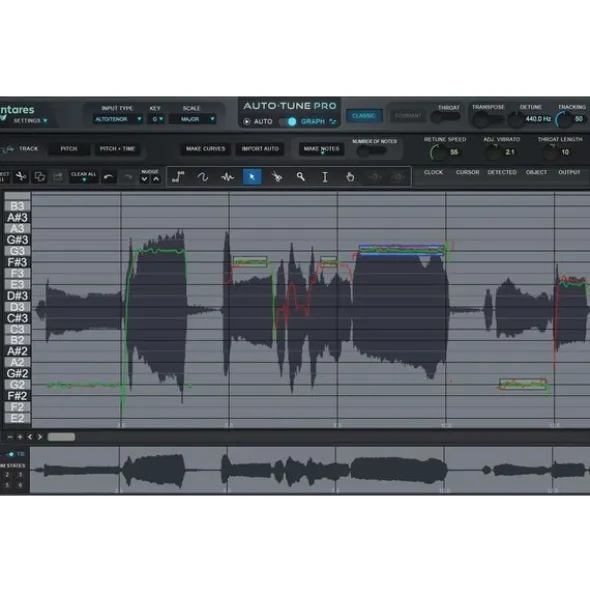590x591 pixels.
Task: Zoom in with the plus icon
Action: coord(20,437)
